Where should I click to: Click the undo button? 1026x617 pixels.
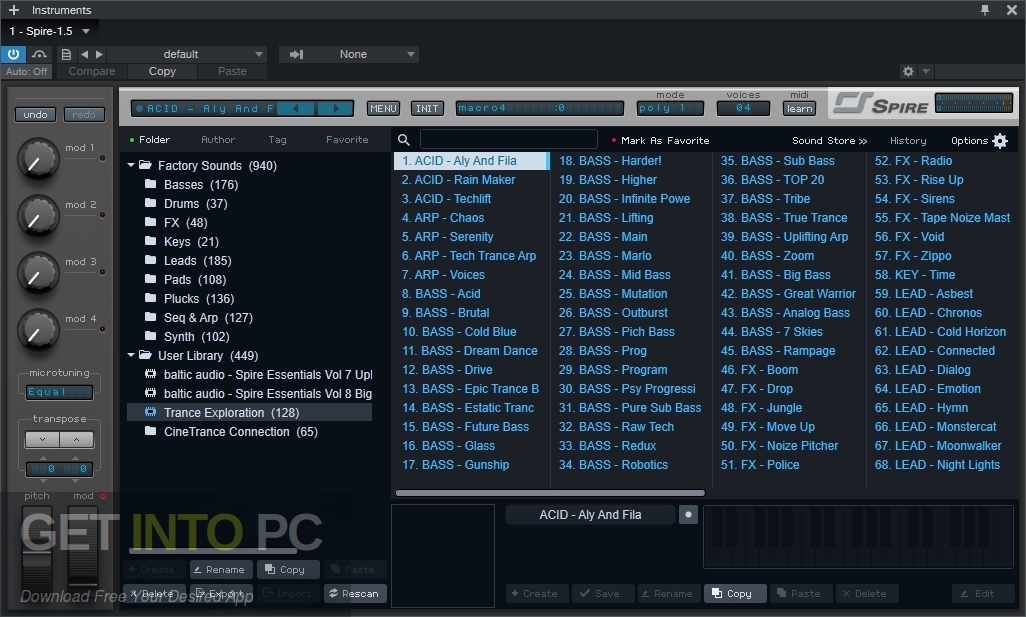(35, 115)
